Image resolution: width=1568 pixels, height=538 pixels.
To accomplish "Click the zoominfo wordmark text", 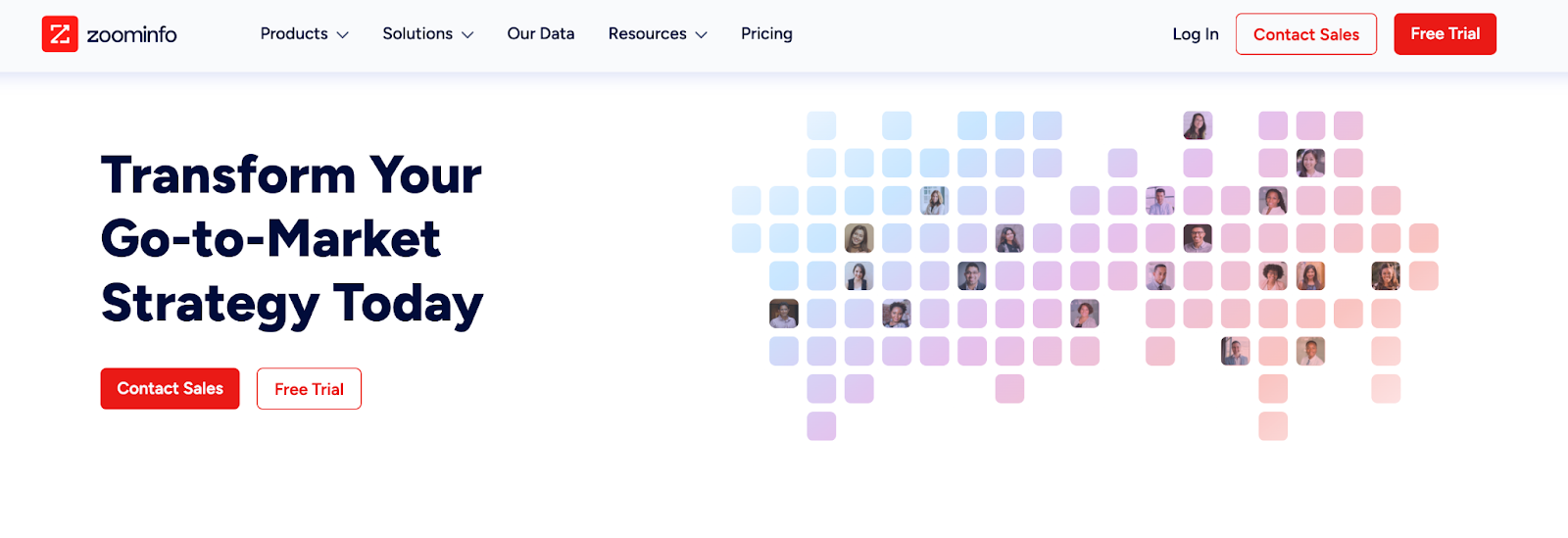I will (132, 35).
